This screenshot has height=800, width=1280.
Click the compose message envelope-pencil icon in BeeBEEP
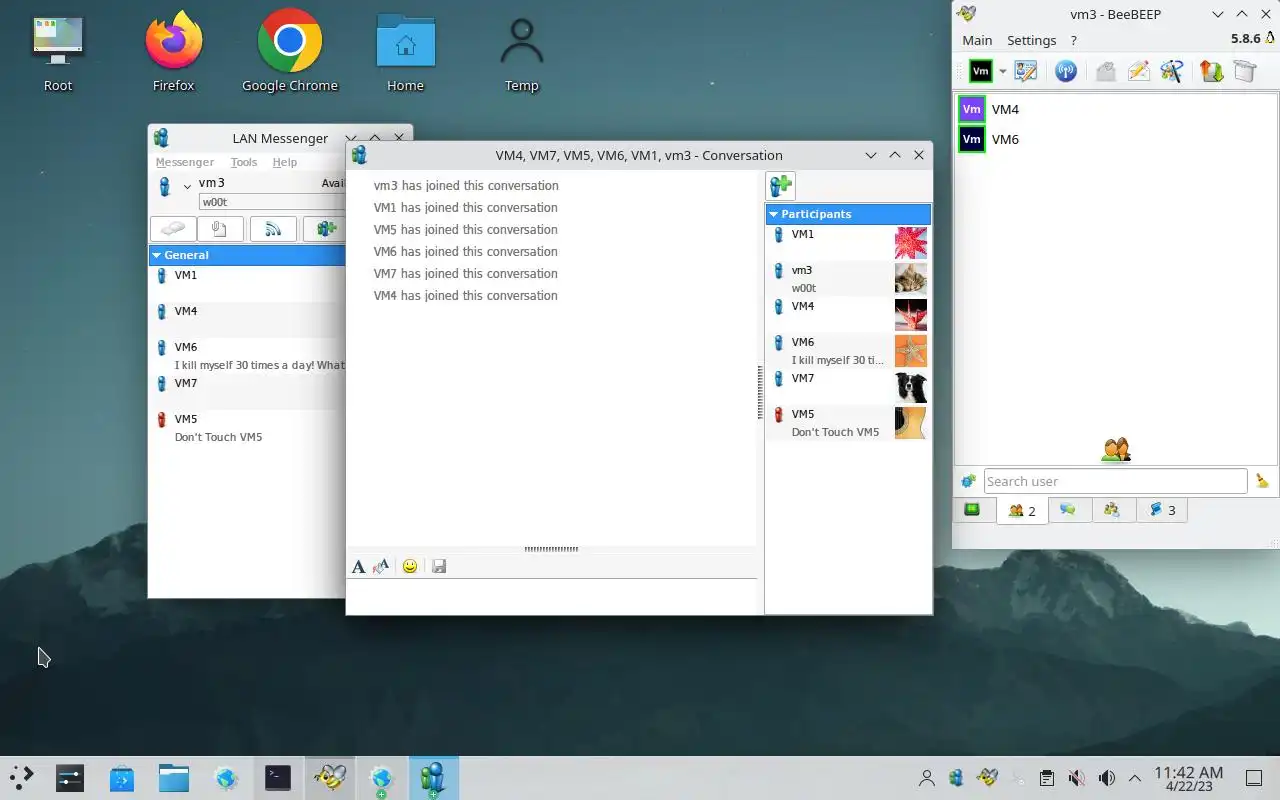click(1138, 71)
